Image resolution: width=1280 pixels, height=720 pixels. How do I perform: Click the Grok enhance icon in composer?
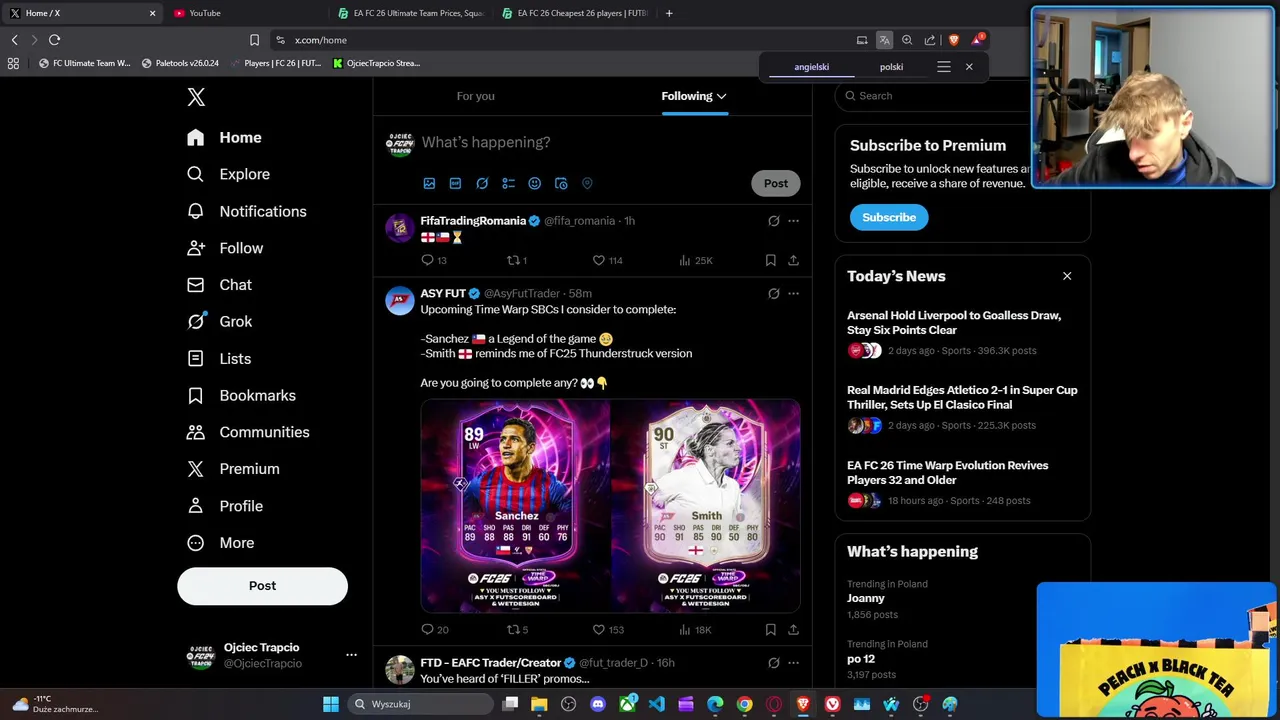[482, 183]
